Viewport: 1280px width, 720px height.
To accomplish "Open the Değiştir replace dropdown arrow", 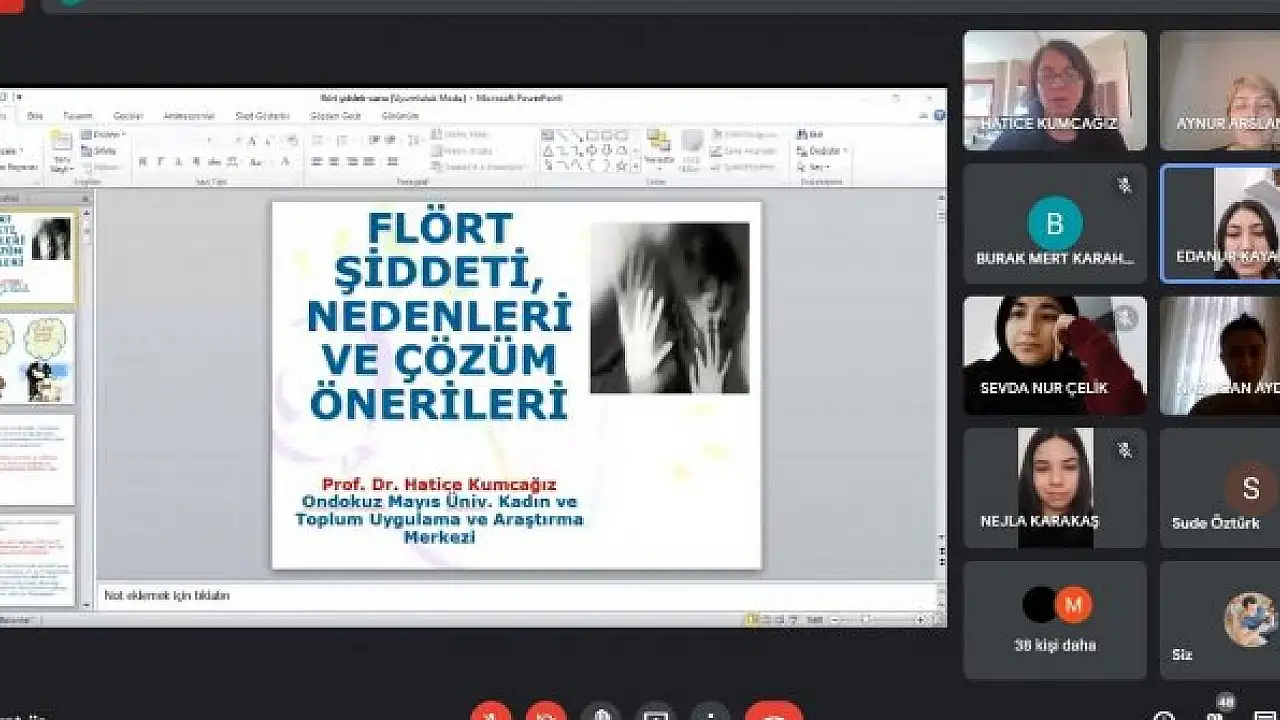I will (x=846, y=151).
